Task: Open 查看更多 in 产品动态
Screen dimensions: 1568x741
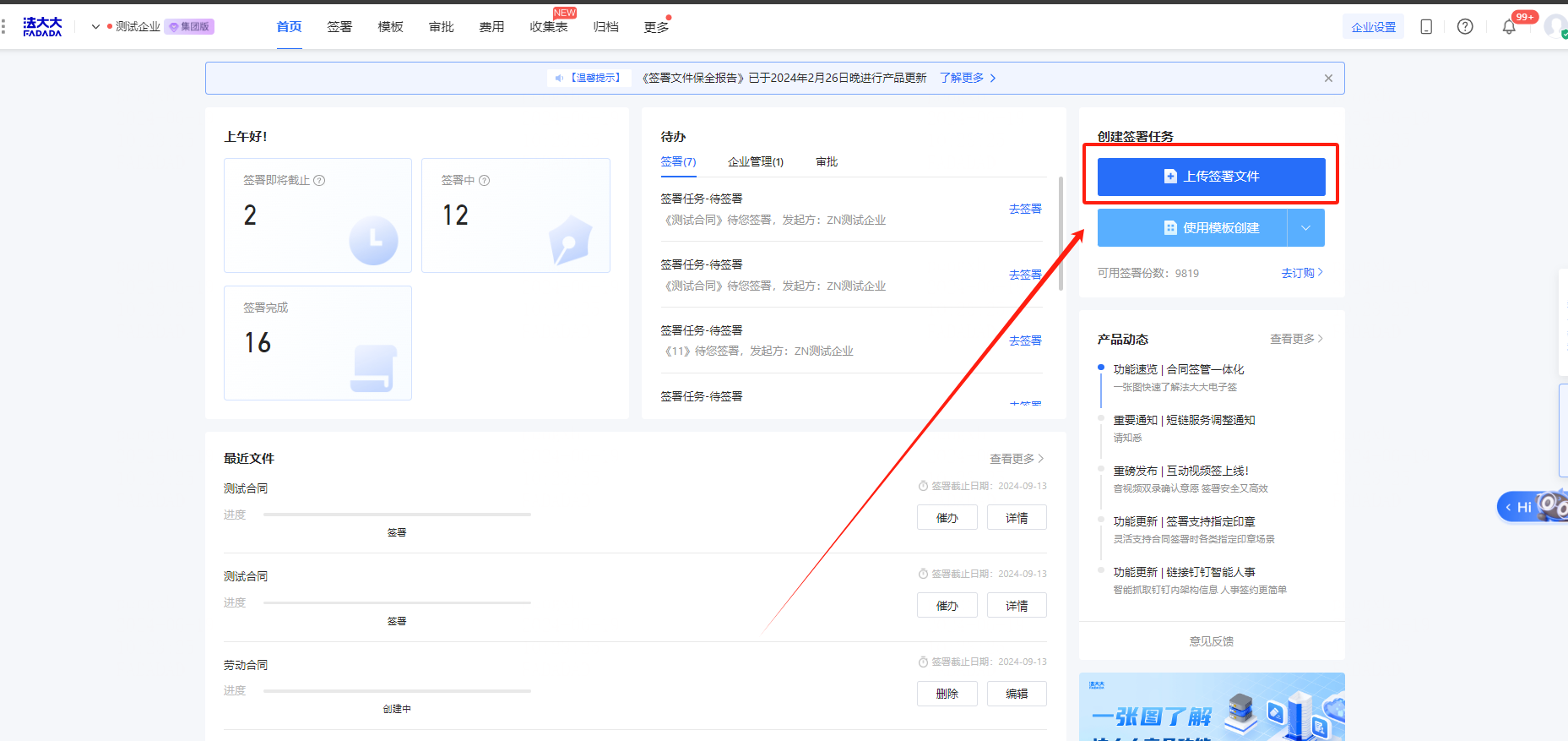Action: click(x=1296, y=339)
